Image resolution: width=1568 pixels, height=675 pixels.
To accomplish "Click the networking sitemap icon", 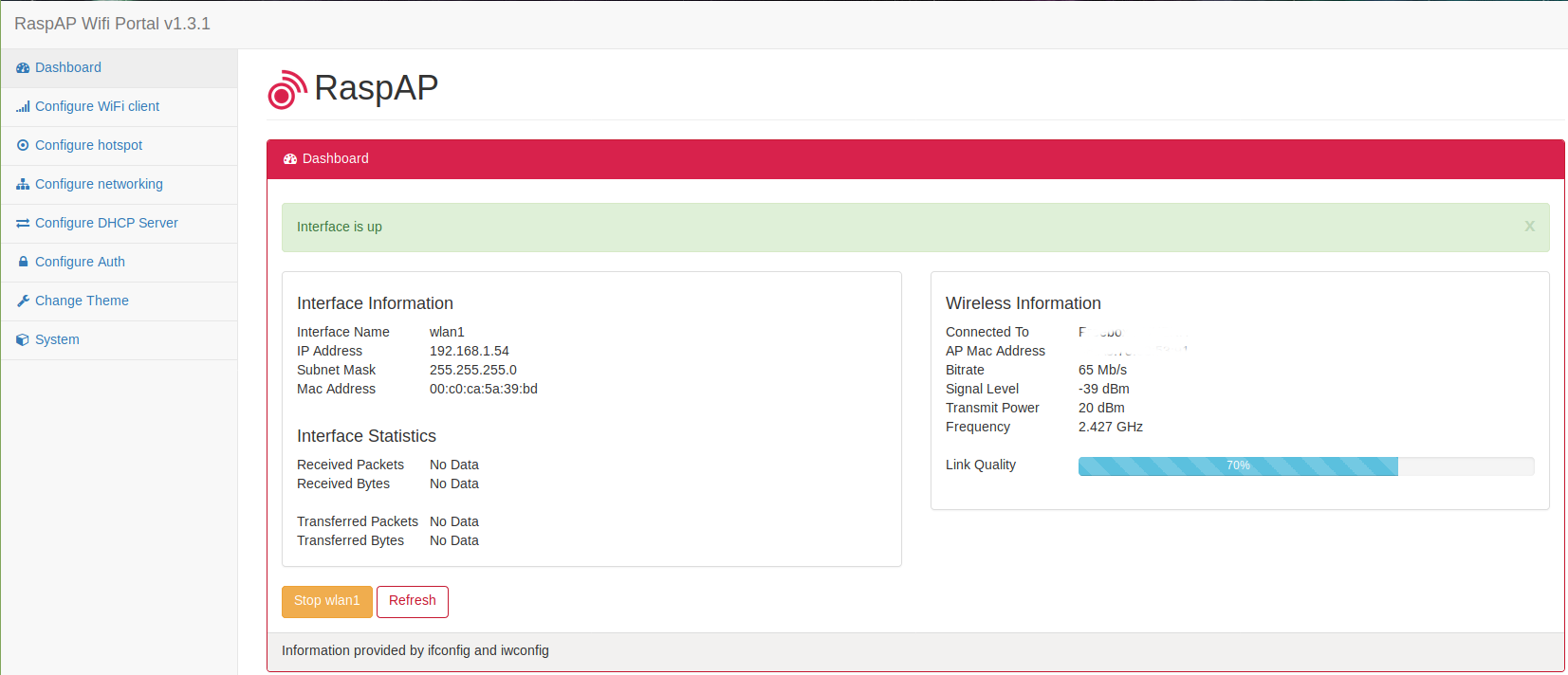I will (23, 185).
